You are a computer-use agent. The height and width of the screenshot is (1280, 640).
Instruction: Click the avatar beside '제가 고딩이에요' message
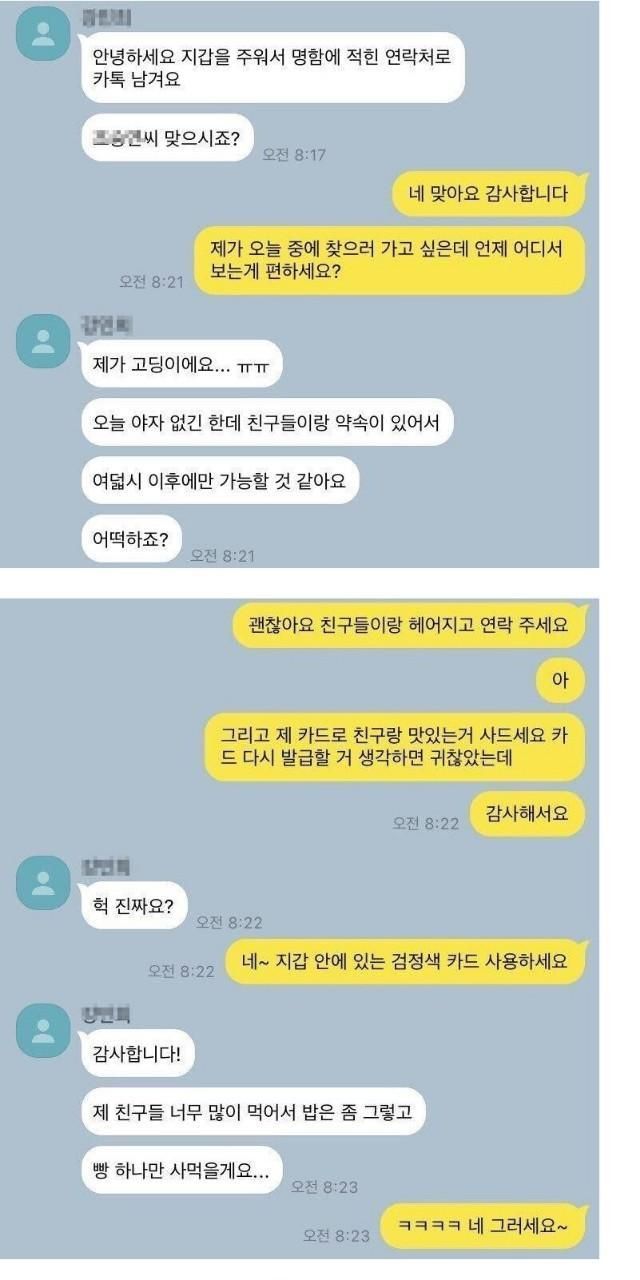click(x=43, y=341)
